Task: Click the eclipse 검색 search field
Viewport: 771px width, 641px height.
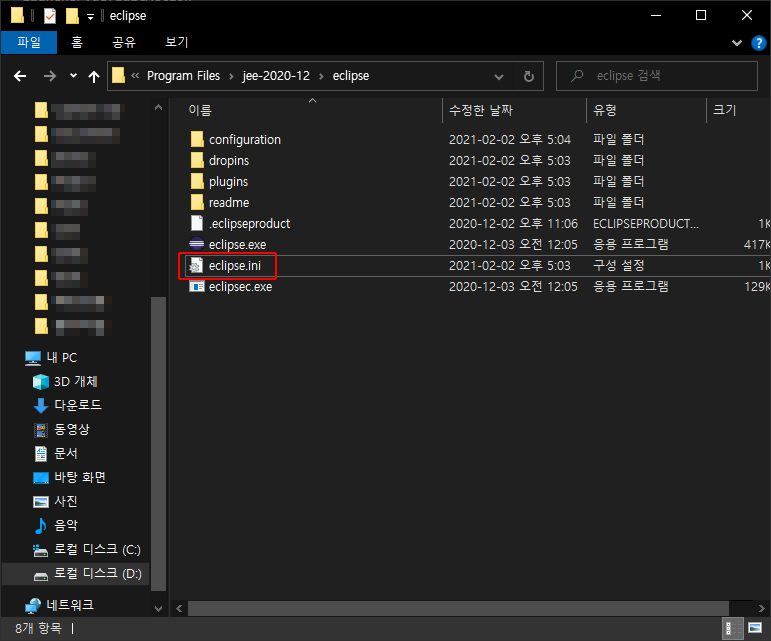Action: [x=656, y=76]
